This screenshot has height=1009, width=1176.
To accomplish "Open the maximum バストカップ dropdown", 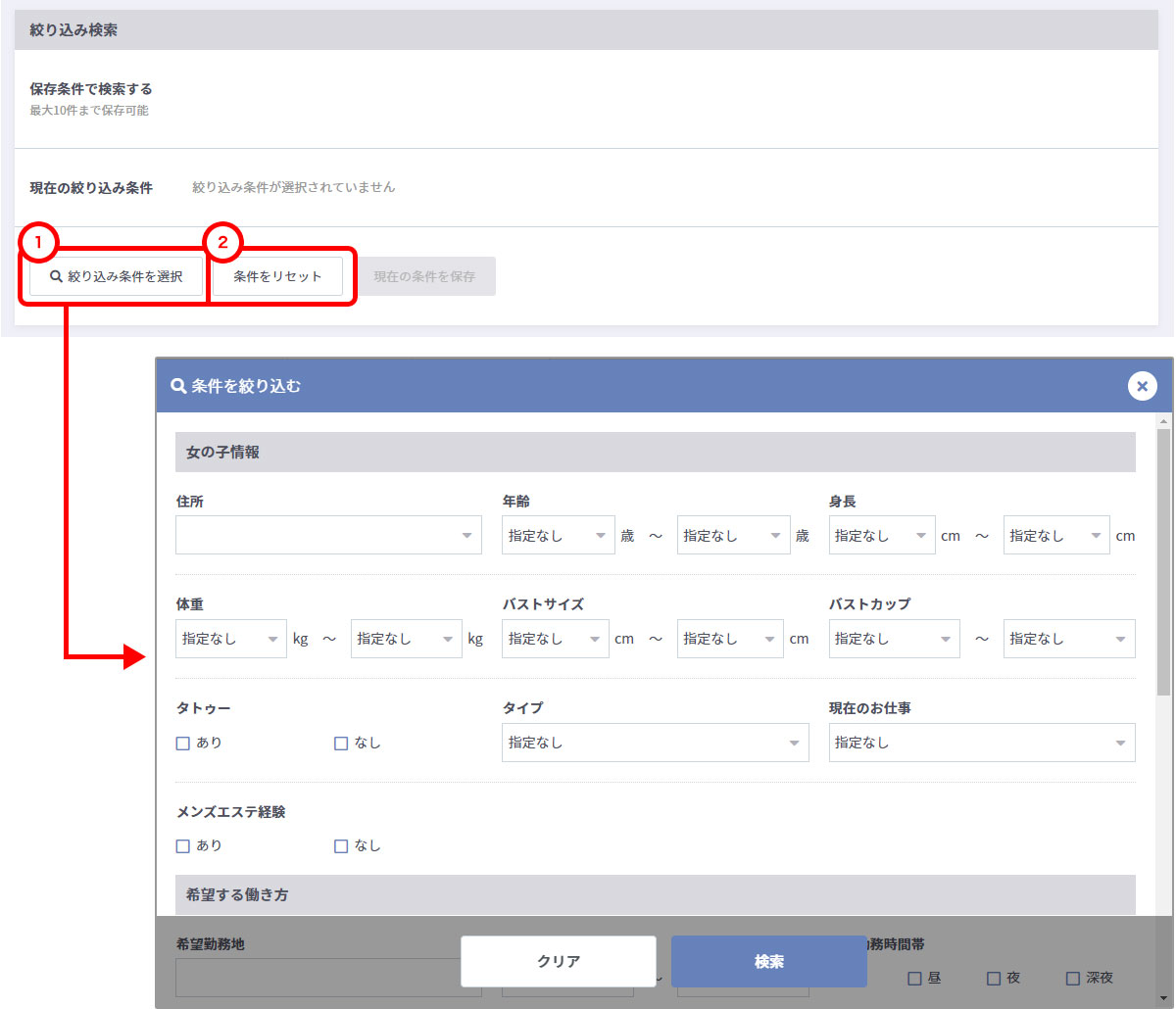I will coord(1068,639).
